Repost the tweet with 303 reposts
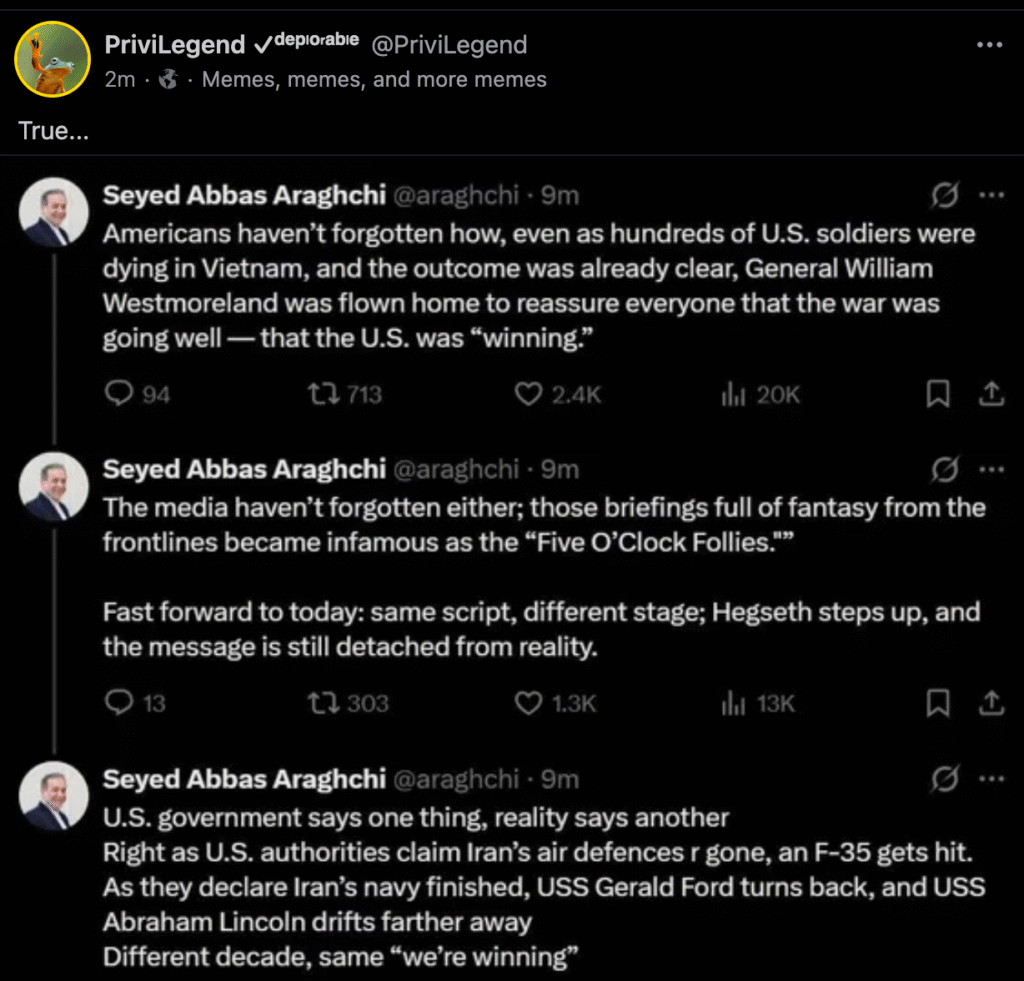The width and height of the screenshot is (1024, 981). pos(326,704)
